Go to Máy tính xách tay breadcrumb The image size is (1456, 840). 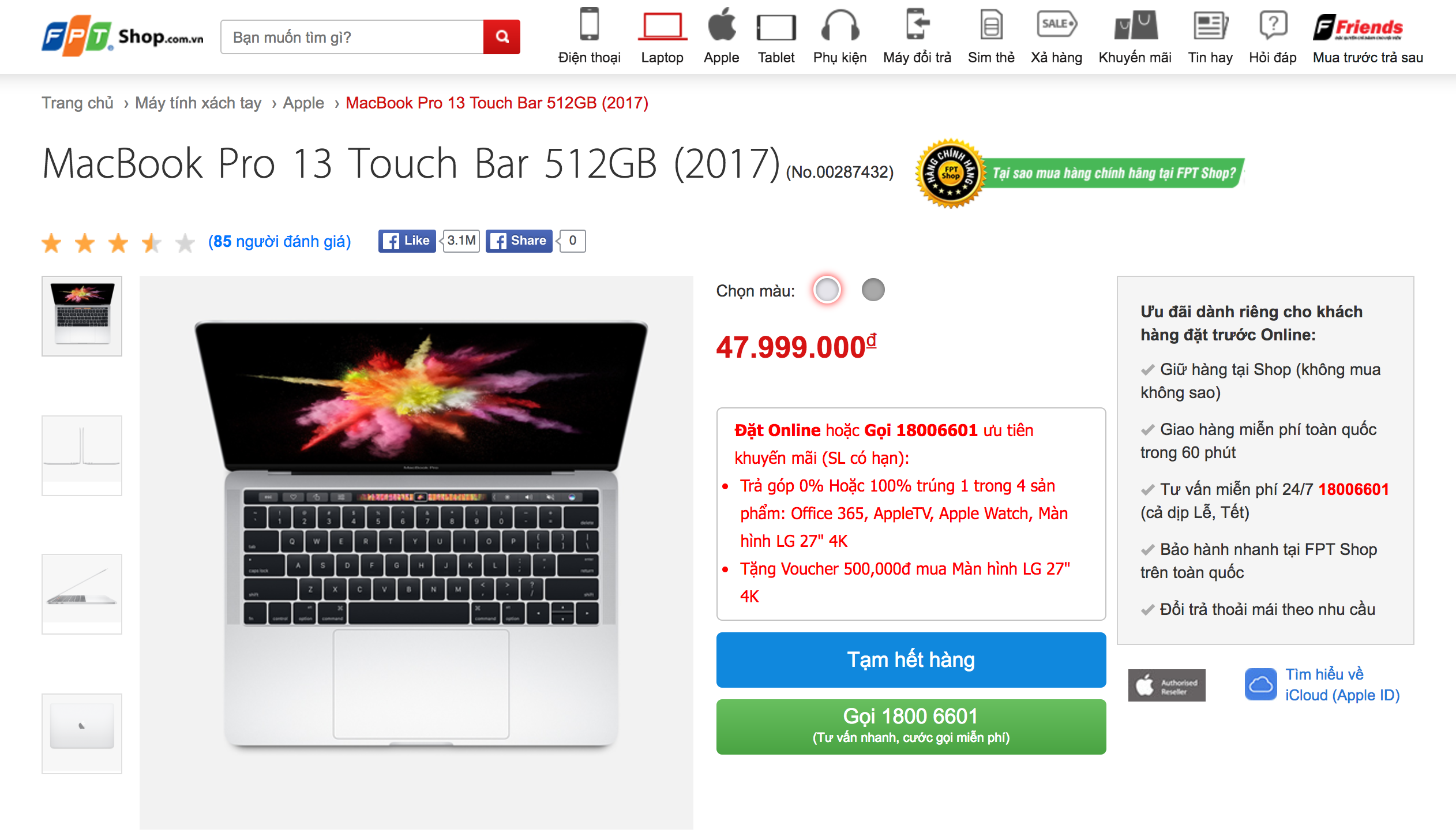tap(198, 103)
